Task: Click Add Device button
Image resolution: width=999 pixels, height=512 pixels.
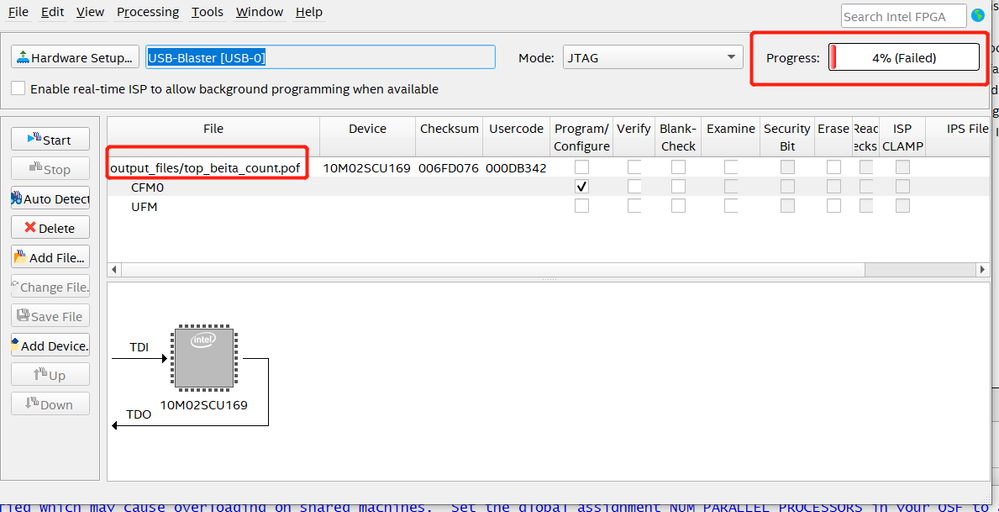Action: tap(50, 346)
